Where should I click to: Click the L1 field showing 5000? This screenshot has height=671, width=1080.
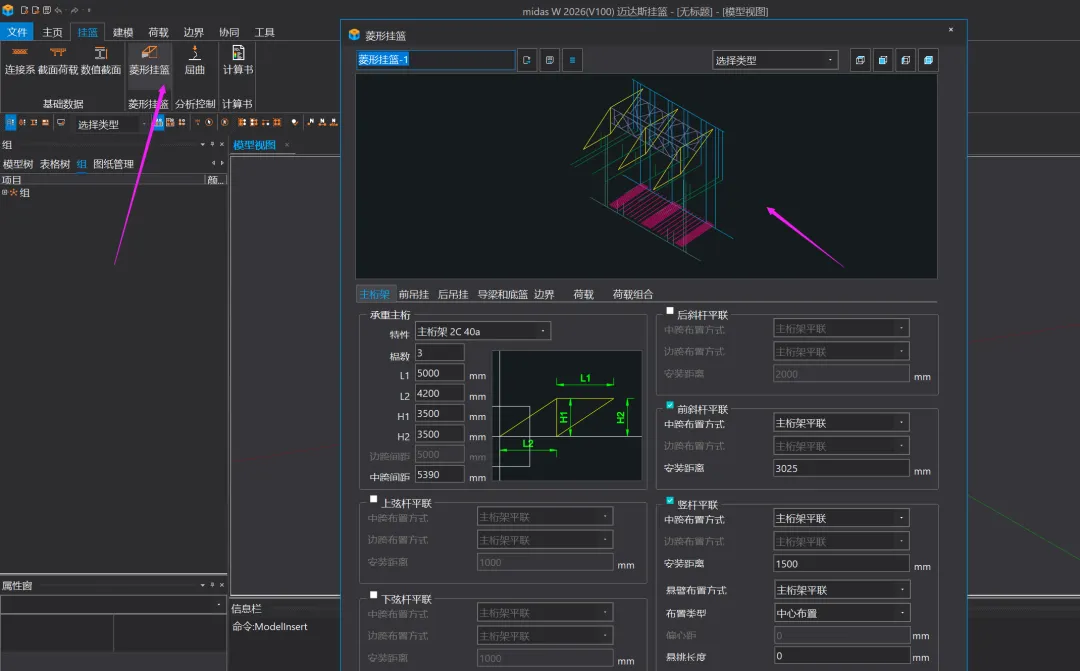point(439,373)
